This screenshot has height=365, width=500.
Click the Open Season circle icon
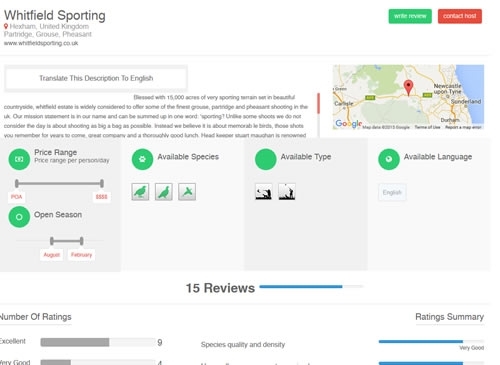coord(19,217)
